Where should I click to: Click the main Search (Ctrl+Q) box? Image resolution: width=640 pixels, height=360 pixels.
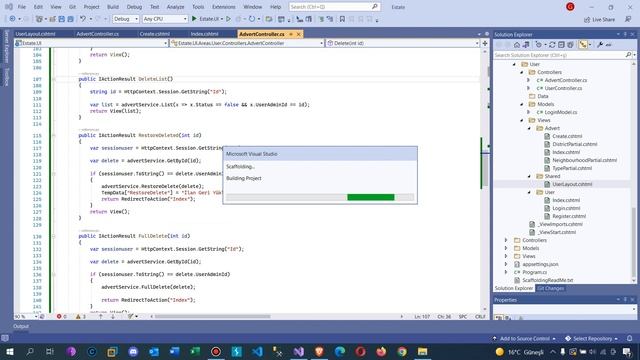[334, 7]
